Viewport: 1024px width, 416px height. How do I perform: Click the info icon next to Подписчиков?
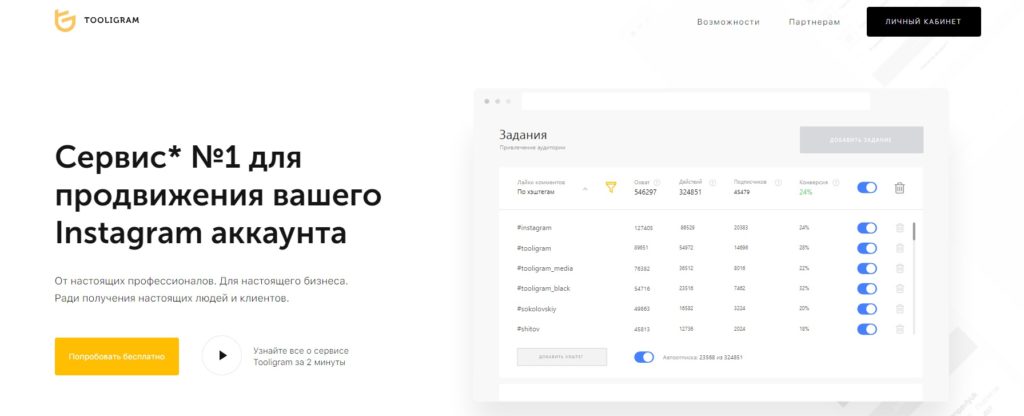778,183
